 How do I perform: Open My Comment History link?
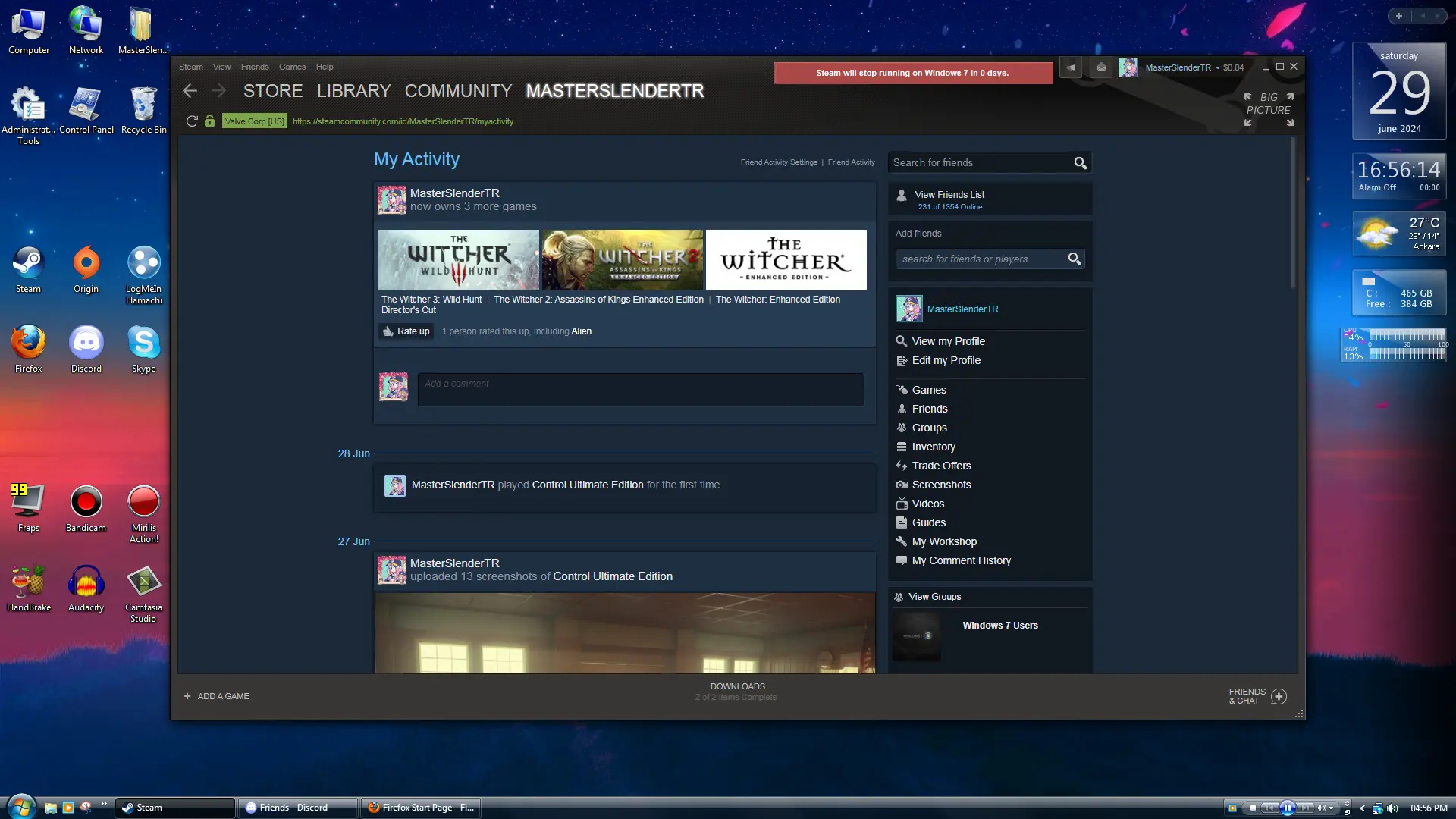coord(961,560)
